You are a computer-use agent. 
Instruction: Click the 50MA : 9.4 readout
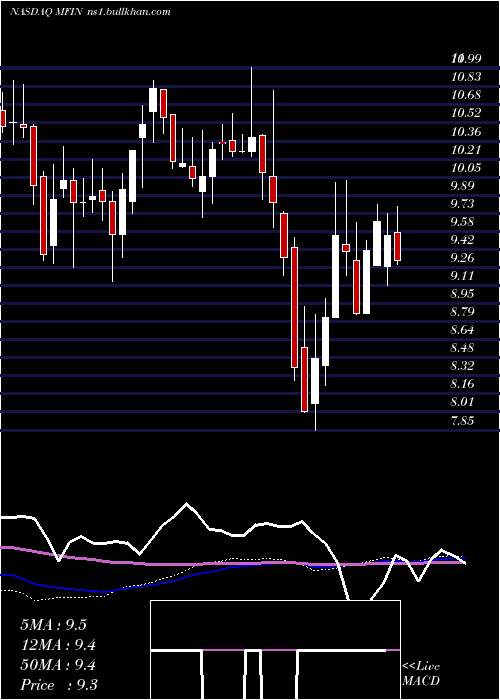click(58, 665)
